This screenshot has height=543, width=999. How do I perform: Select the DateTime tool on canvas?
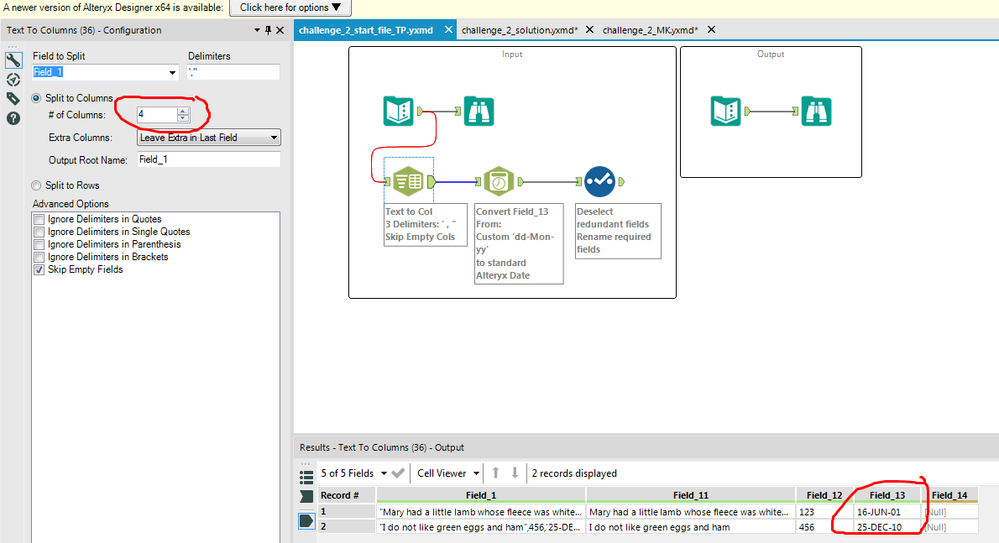coord(499,182)
